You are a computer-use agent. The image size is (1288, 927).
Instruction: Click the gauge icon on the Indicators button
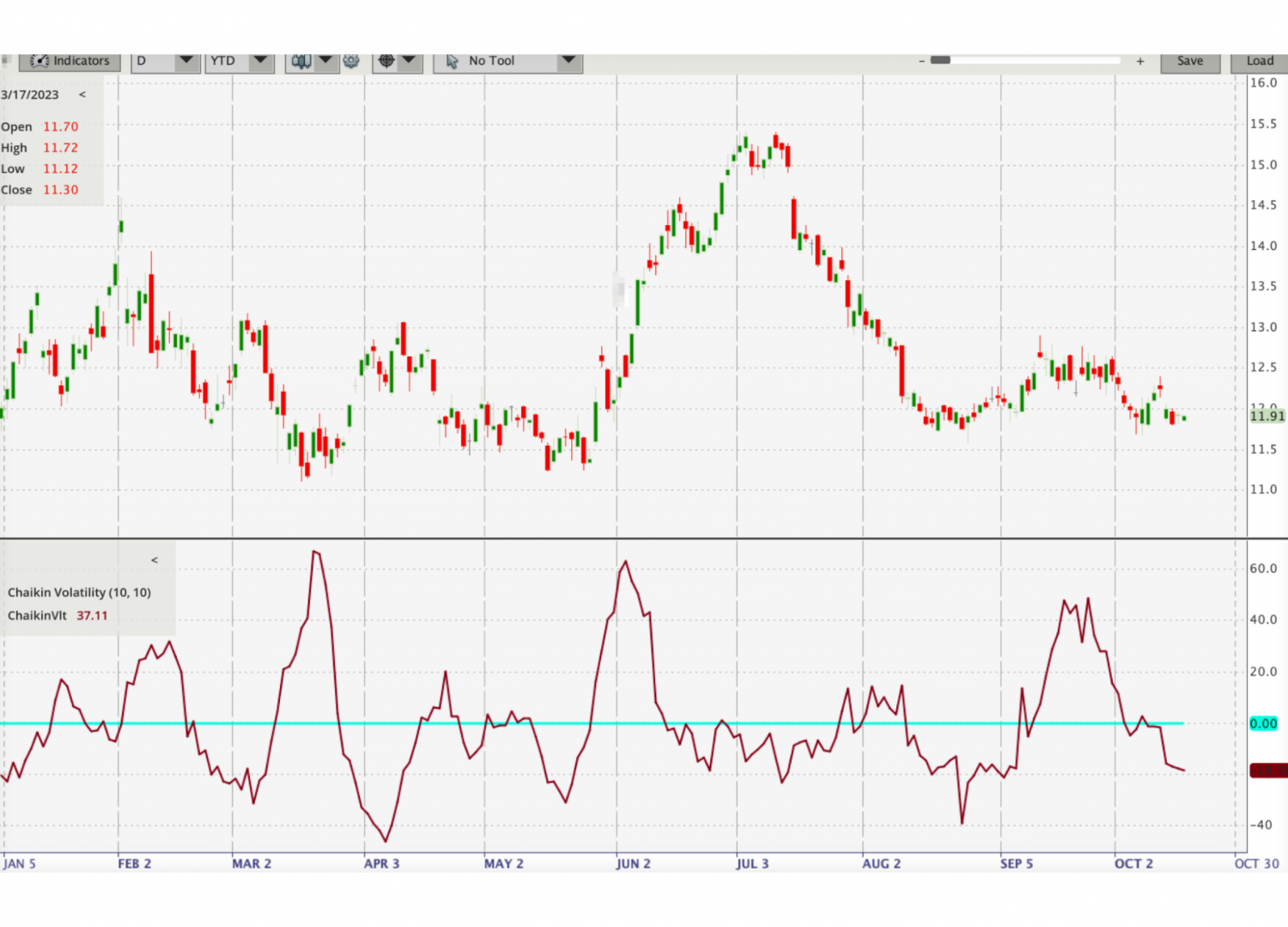[x=40, y=60]
